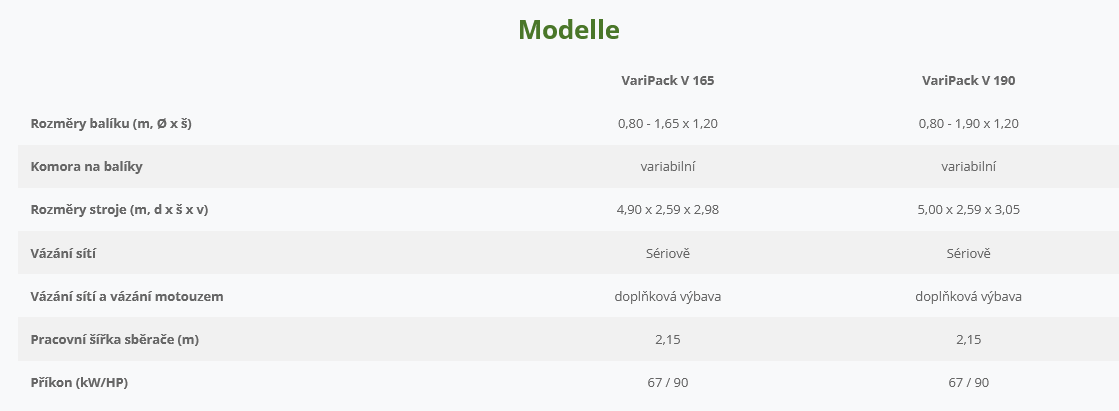1119x411 pixels.
Task: Click variabilní under VariPack V 165
Action: tap(667, 167)
